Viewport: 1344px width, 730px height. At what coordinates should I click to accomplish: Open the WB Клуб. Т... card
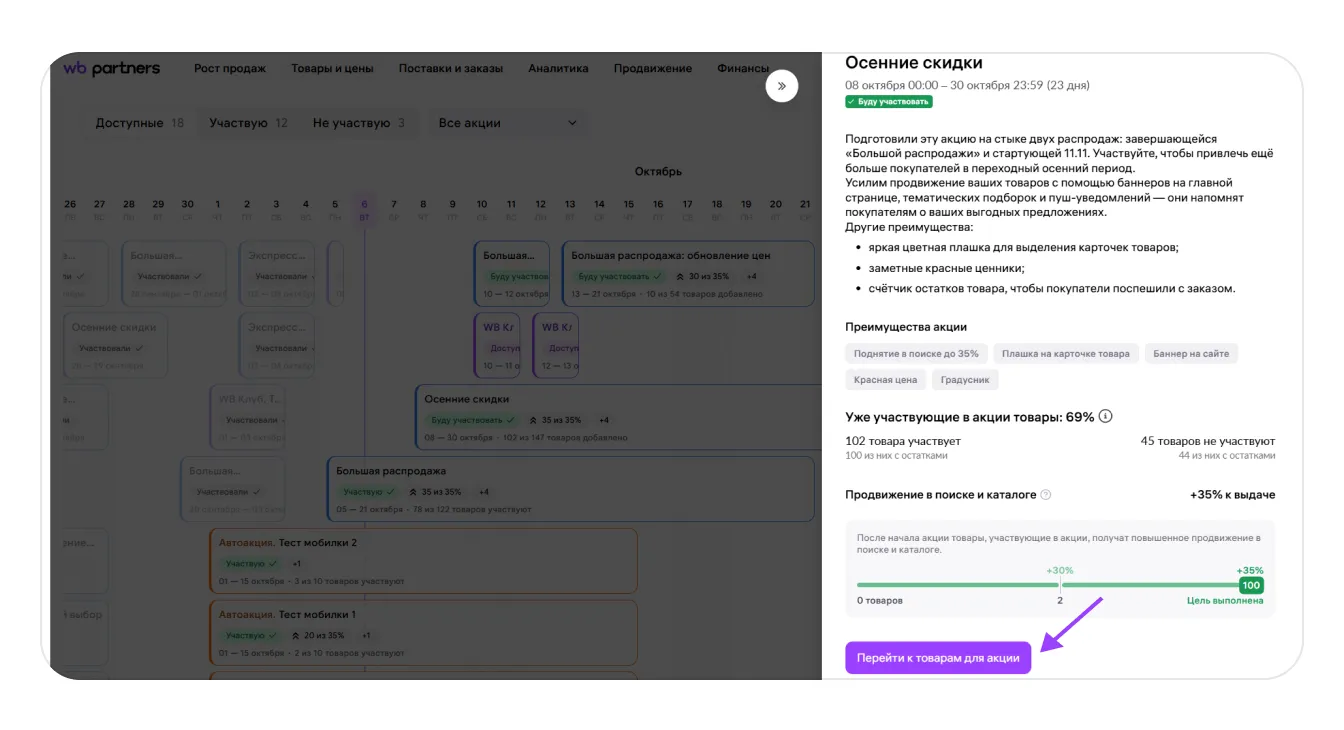(x=247, y=417)
